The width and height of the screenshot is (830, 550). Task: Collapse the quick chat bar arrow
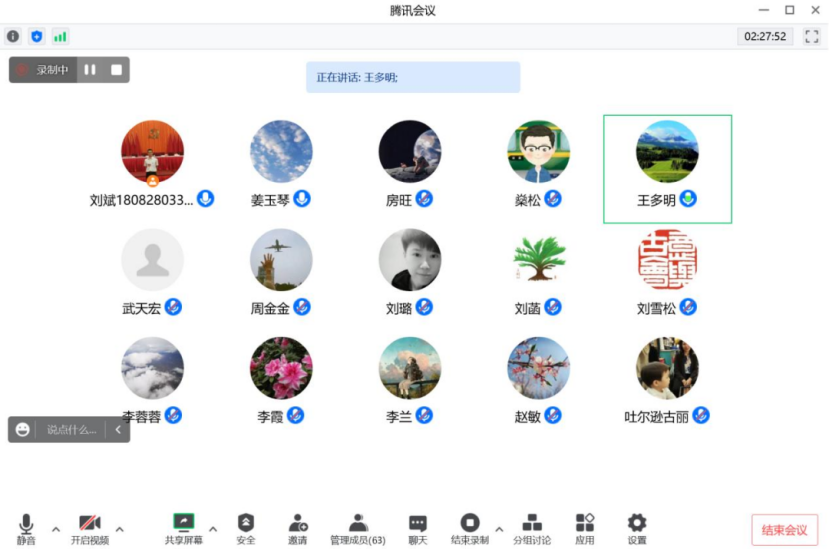coord(118,429)
